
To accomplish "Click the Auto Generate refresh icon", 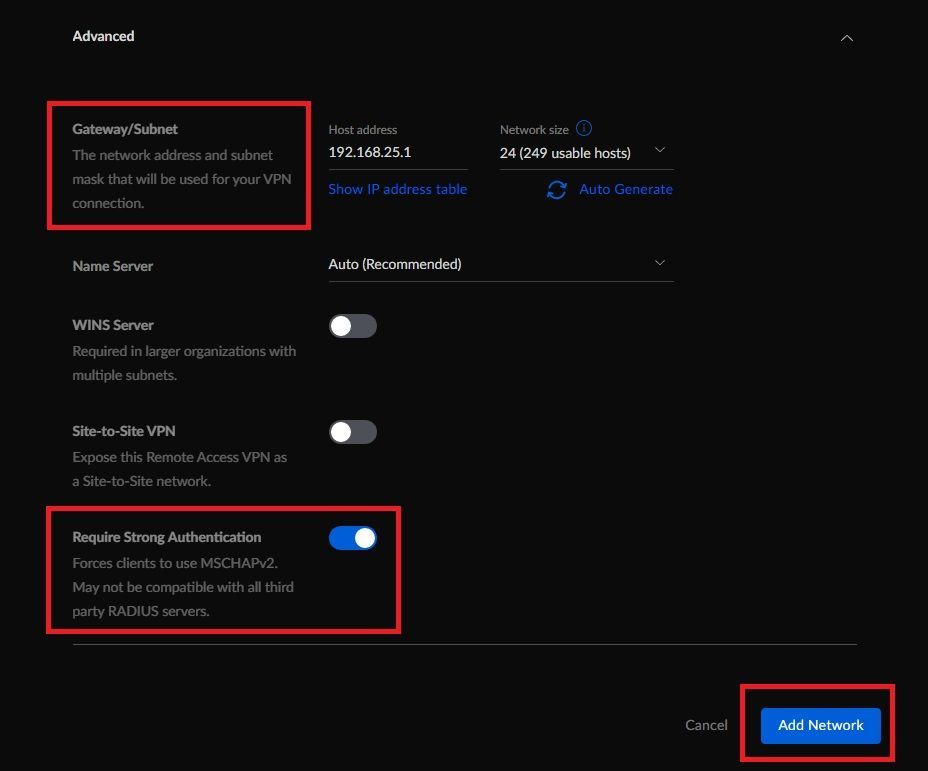I will (556, 190).
